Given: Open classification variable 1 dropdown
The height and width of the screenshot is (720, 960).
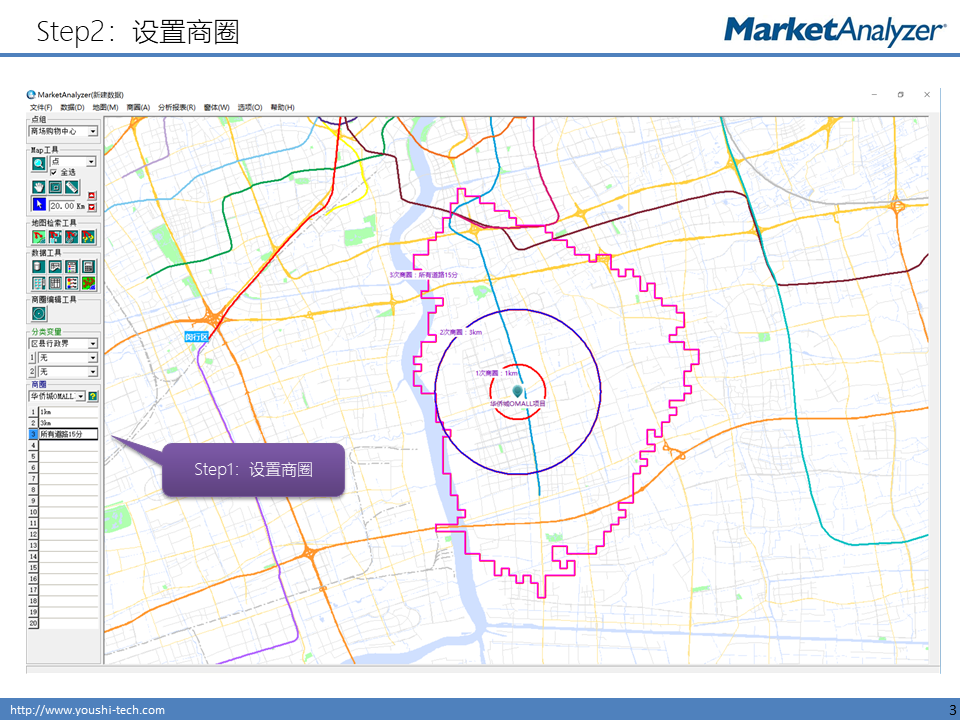Looking at the screenshot, I should click(92, 358).
